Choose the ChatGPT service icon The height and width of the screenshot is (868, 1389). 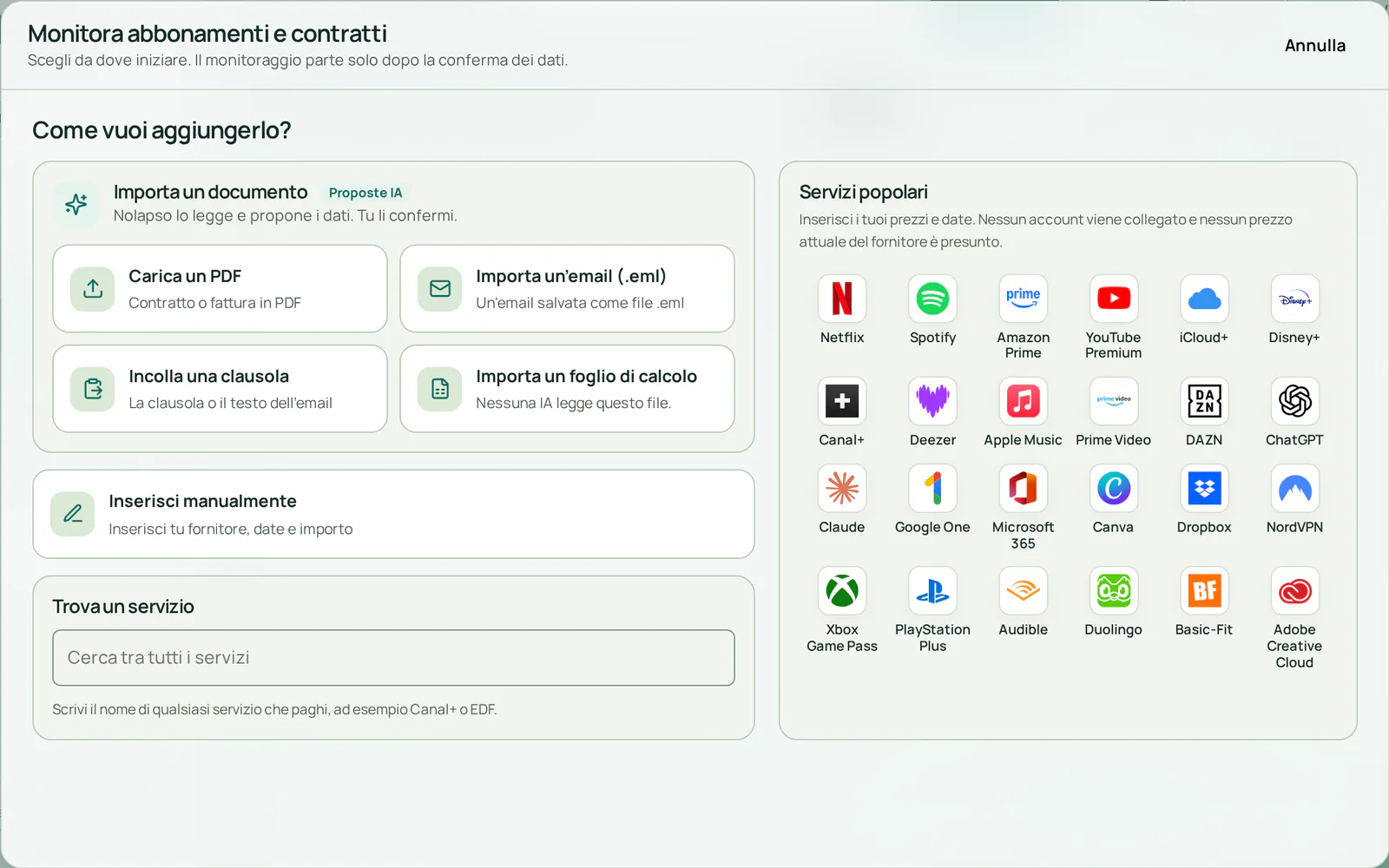click(x=1294, y=401)
